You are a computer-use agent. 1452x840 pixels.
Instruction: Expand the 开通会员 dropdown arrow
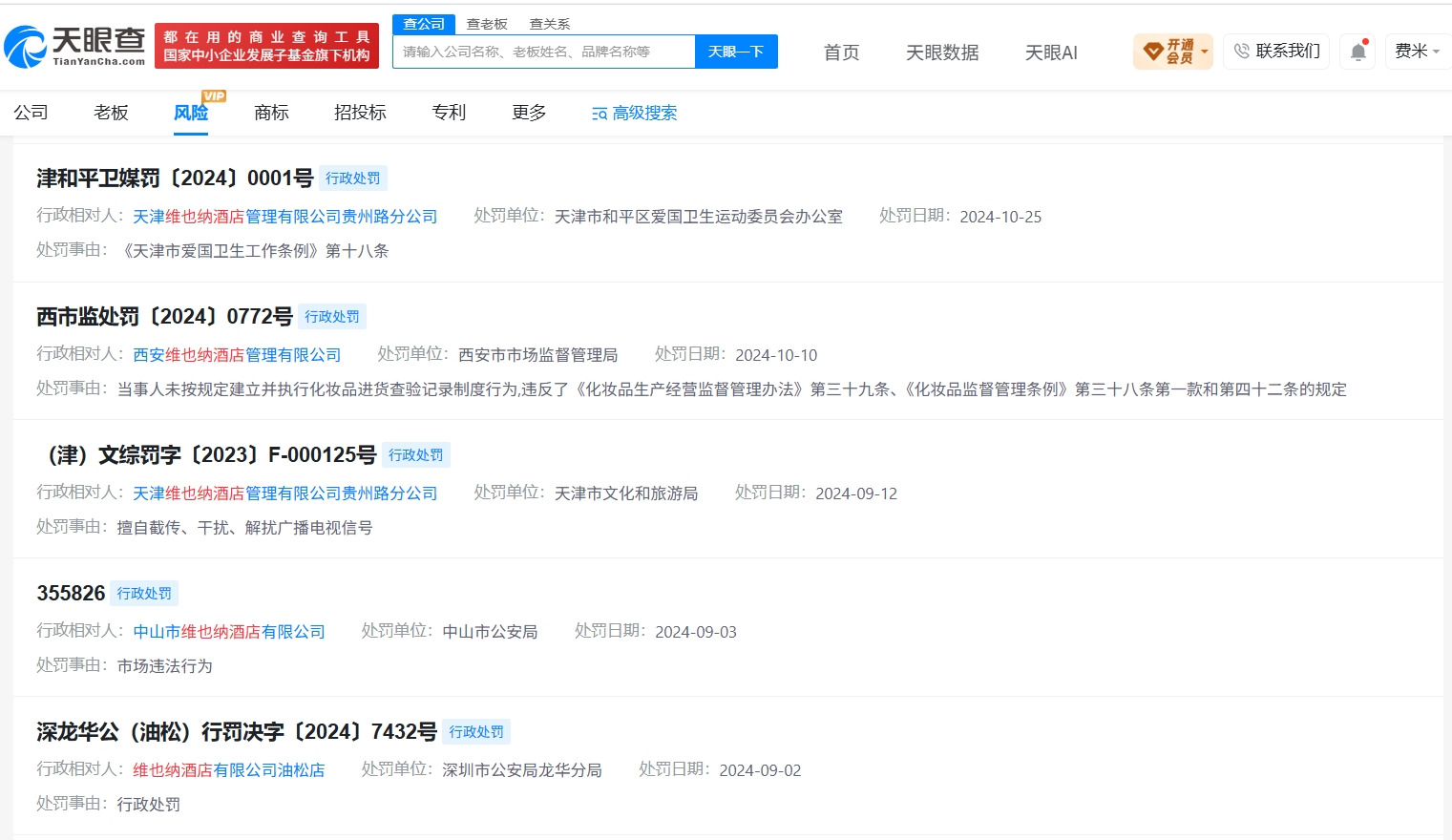[1205, 52]
